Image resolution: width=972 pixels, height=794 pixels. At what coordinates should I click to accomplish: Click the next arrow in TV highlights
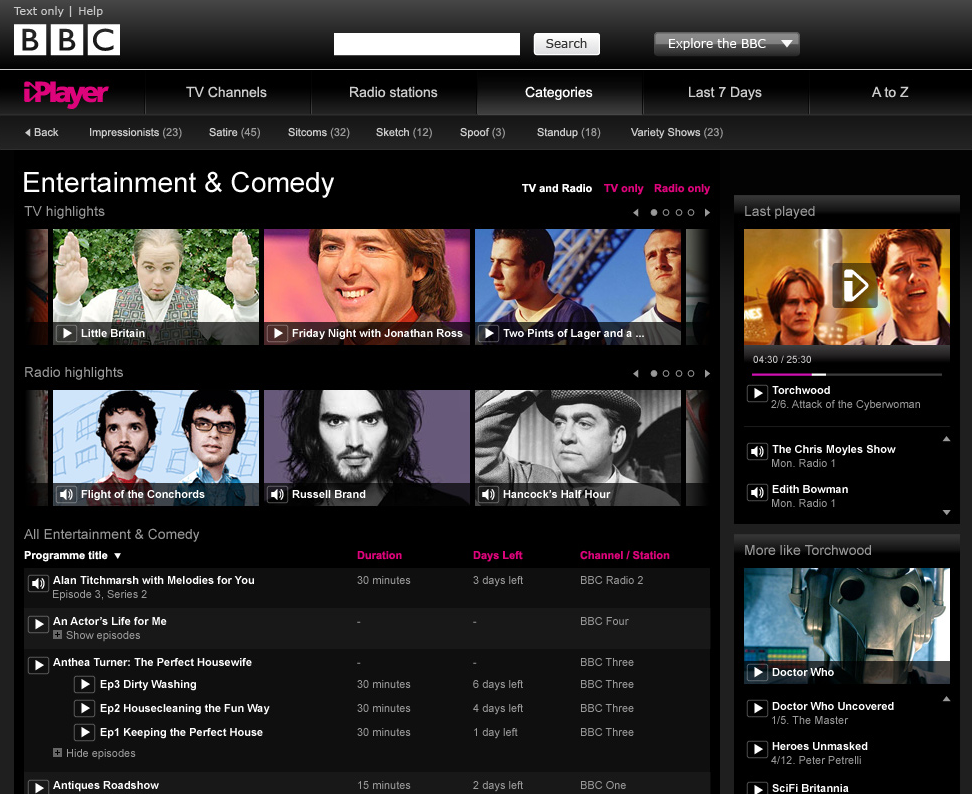[x=707, y=212]
